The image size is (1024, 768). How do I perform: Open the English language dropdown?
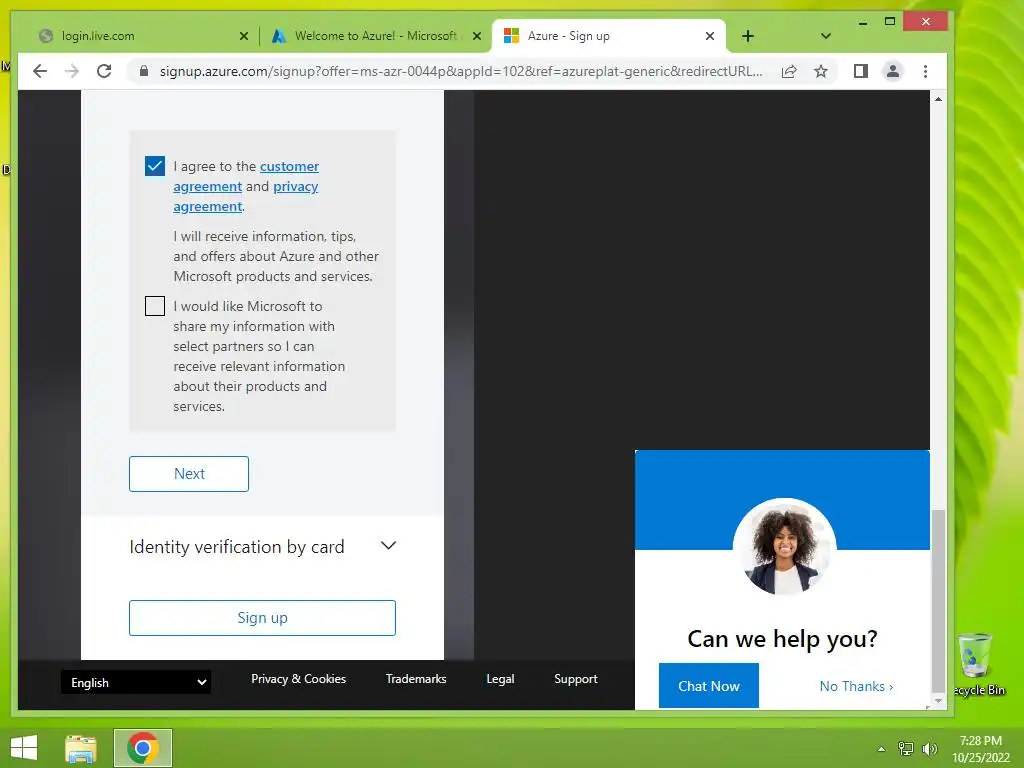pos(136,682)
